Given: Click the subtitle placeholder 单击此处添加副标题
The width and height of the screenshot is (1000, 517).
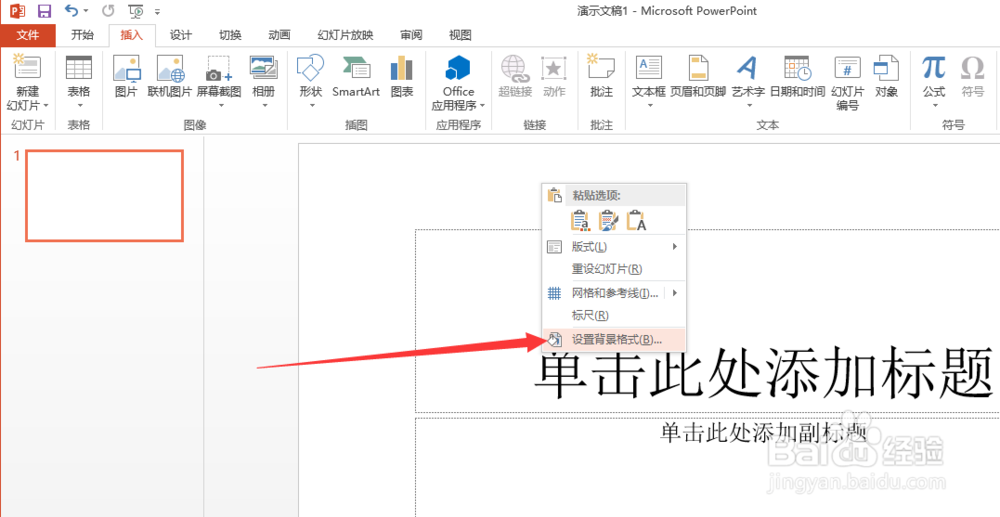Looking at the screenshot, I should 763,433.
